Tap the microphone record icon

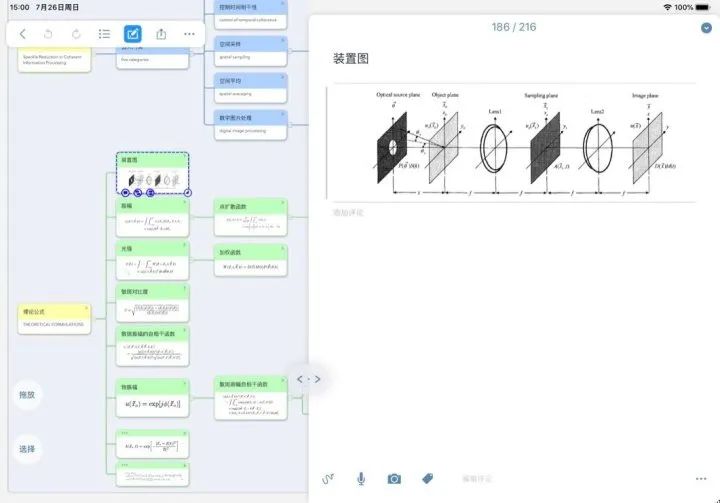[361, 479]
